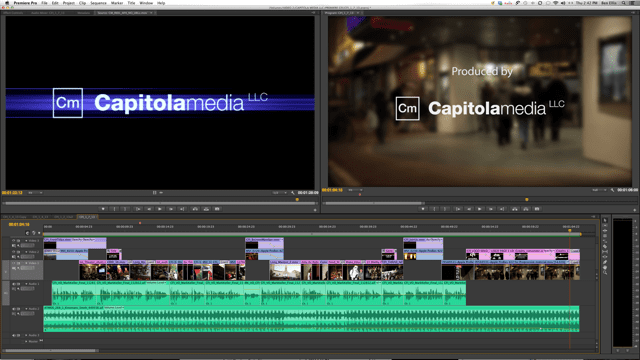Toggle Audio 1 track output speaker
The image size is (640, 360).
[13, 284]
